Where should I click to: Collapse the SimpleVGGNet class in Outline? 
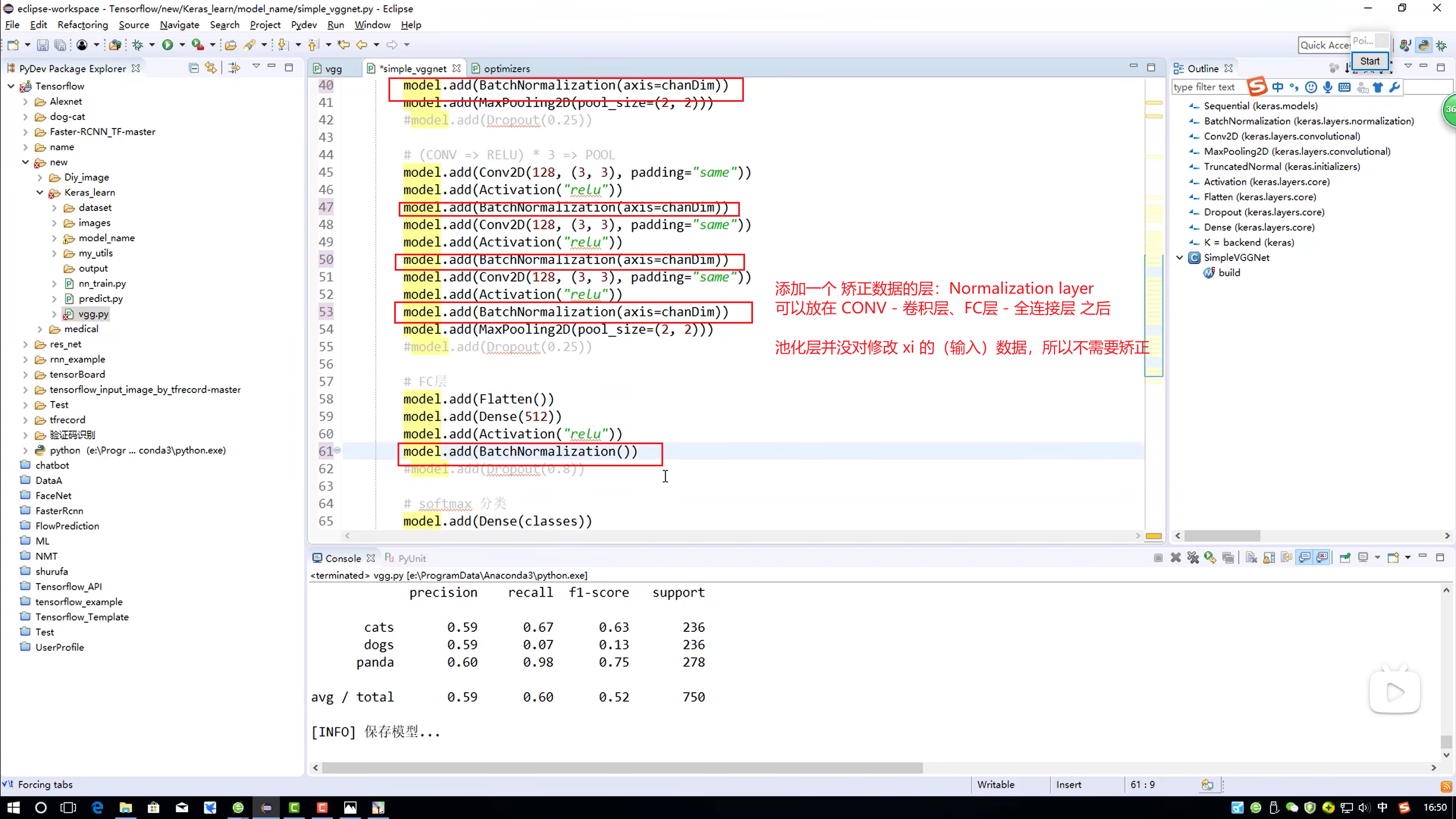[x=1180, y=258]
